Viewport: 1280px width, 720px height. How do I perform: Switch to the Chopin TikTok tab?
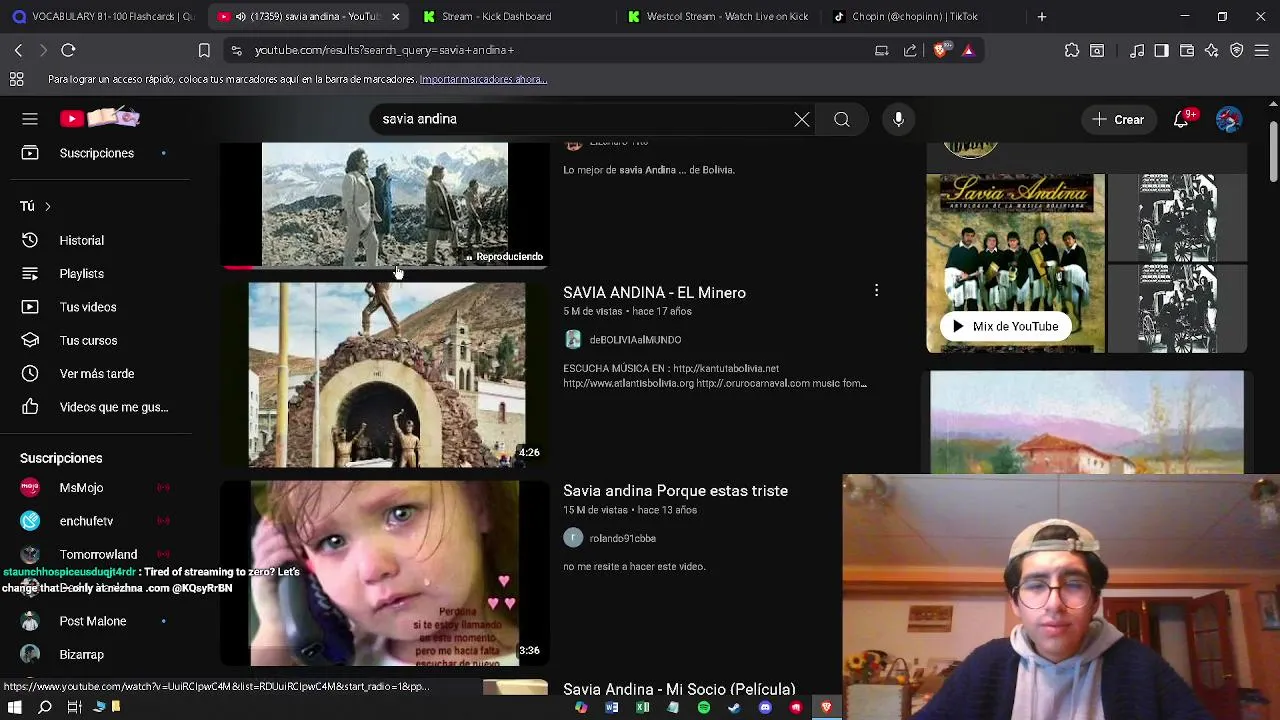(x=922, y=16)
